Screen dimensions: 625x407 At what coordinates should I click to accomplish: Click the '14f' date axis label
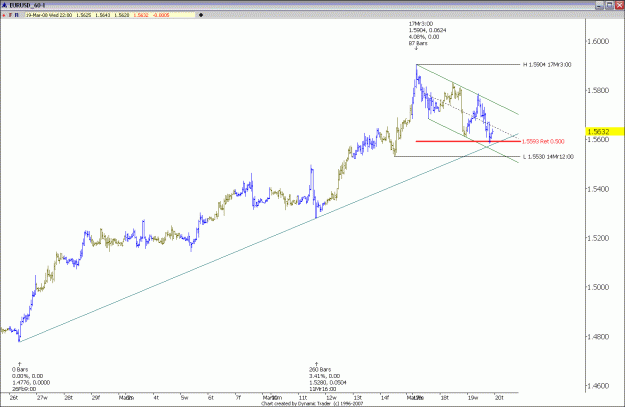[x=385, y=397]
